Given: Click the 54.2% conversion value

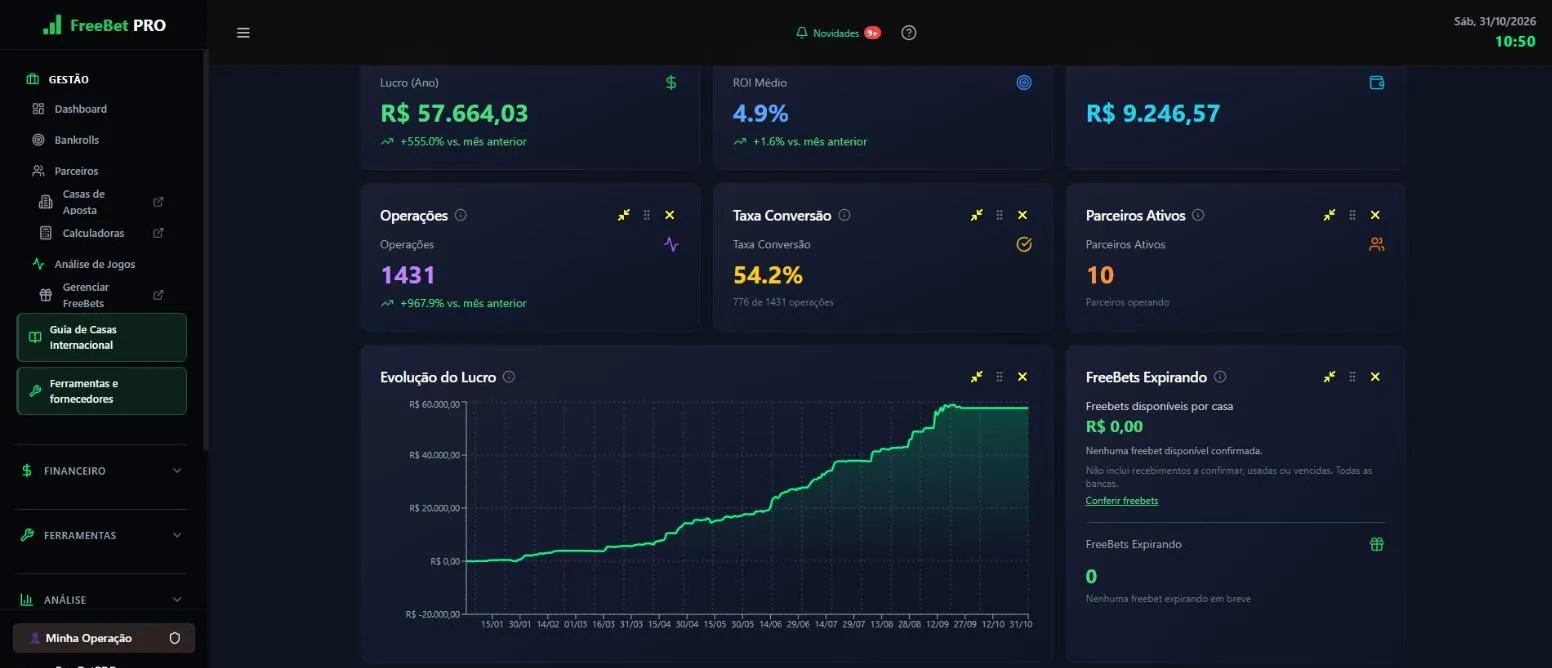Looking at the screenshot, I should coord(768,275).
